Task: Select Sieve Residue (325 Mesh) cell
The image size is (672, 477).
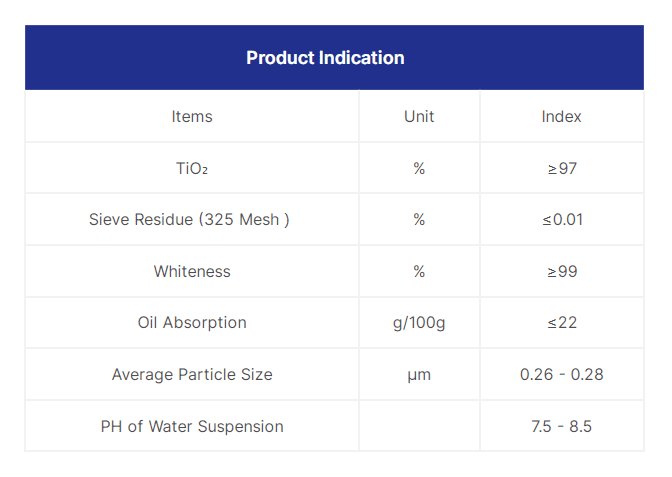Action: (189, 219)
